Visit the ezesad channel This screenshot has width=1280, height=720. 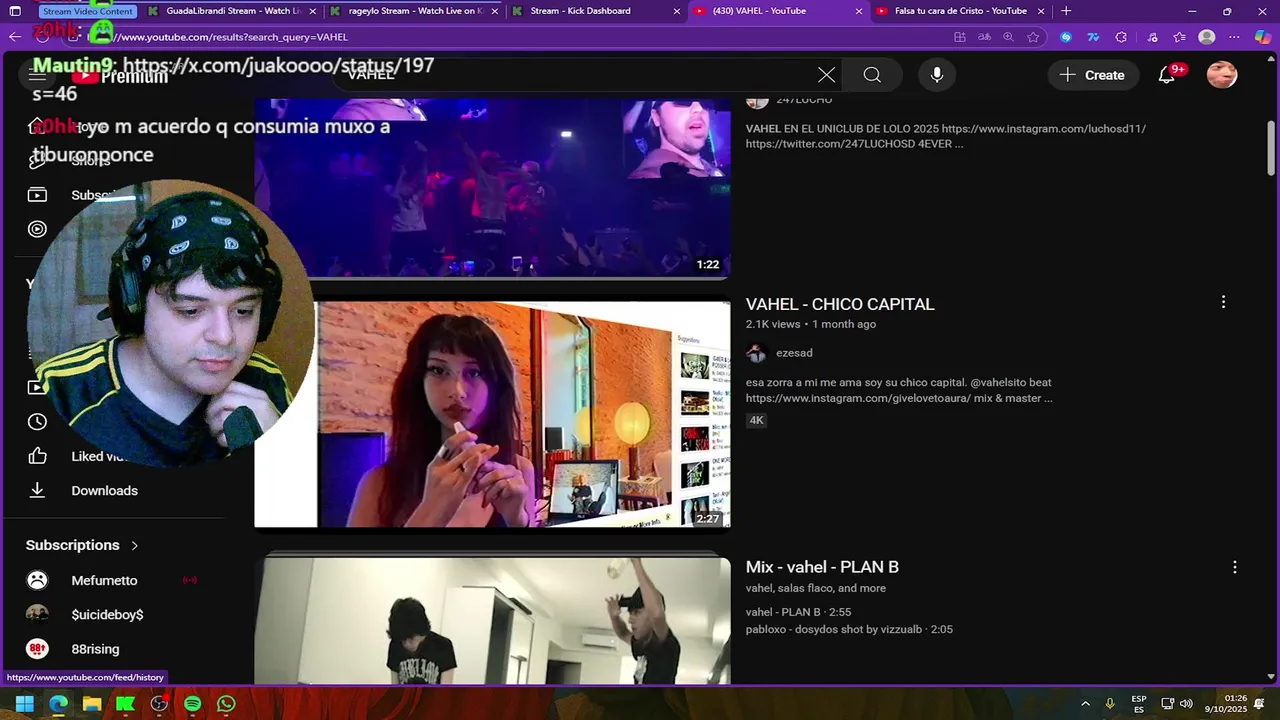coord(794,353)
